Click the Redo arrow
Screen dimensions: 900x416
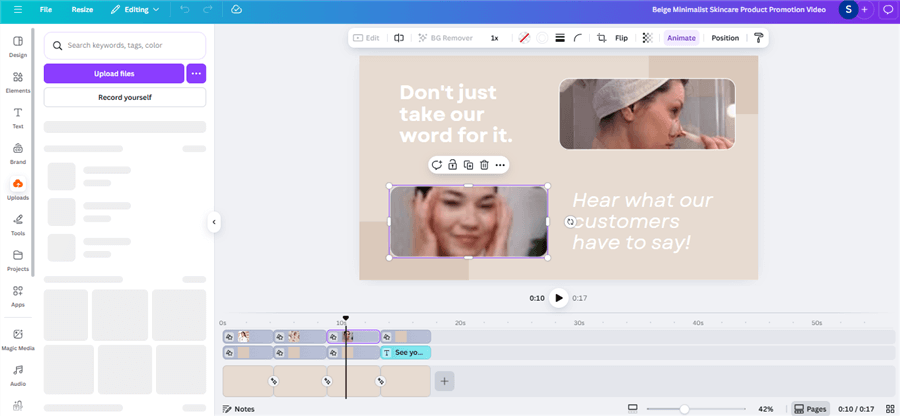coord(207,10)
